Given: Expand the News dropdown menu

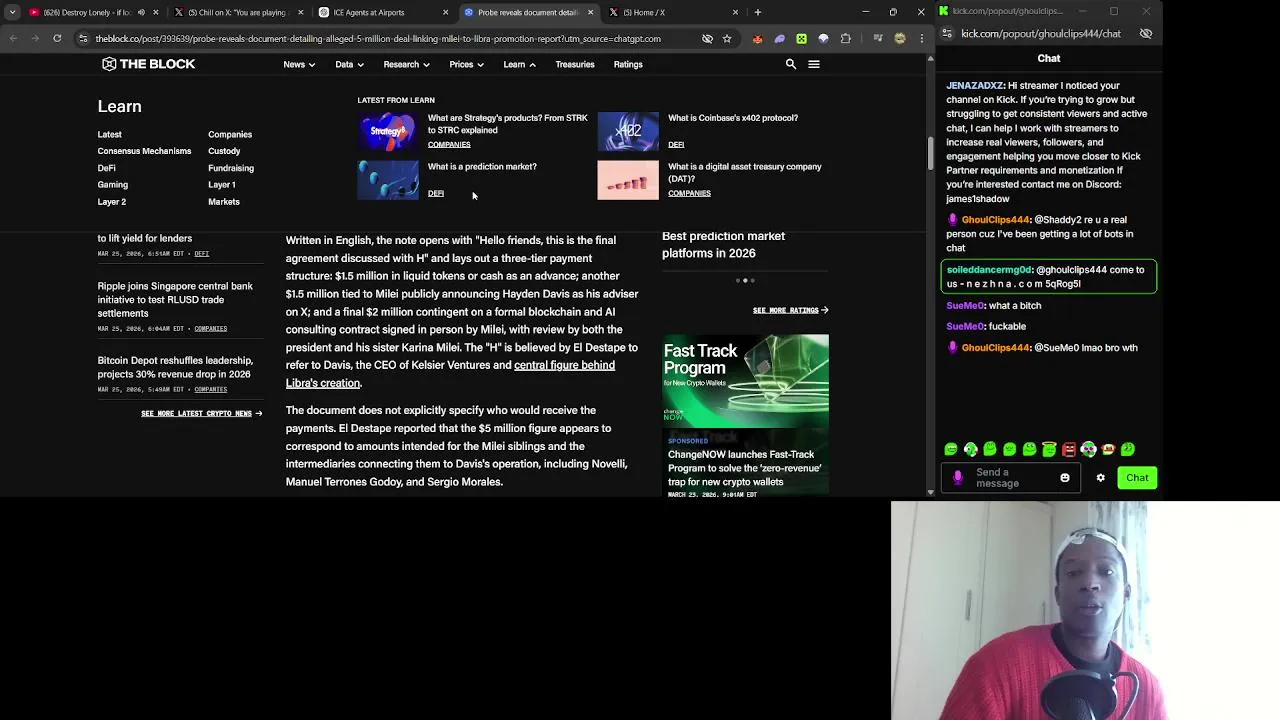Looking at the screenshot, I should (299, 64).
